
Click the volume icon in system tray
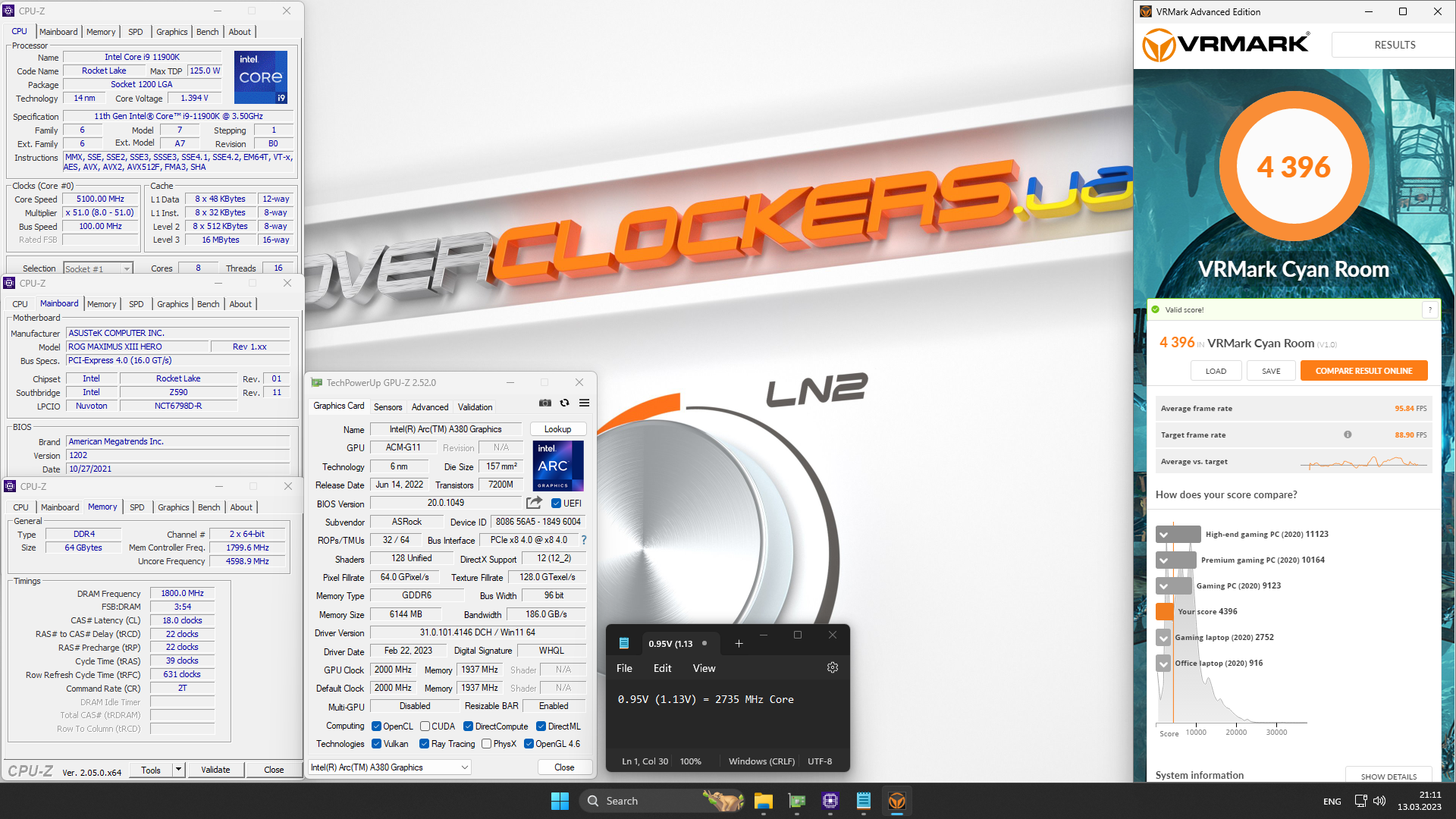click(x=1379, y=801)
